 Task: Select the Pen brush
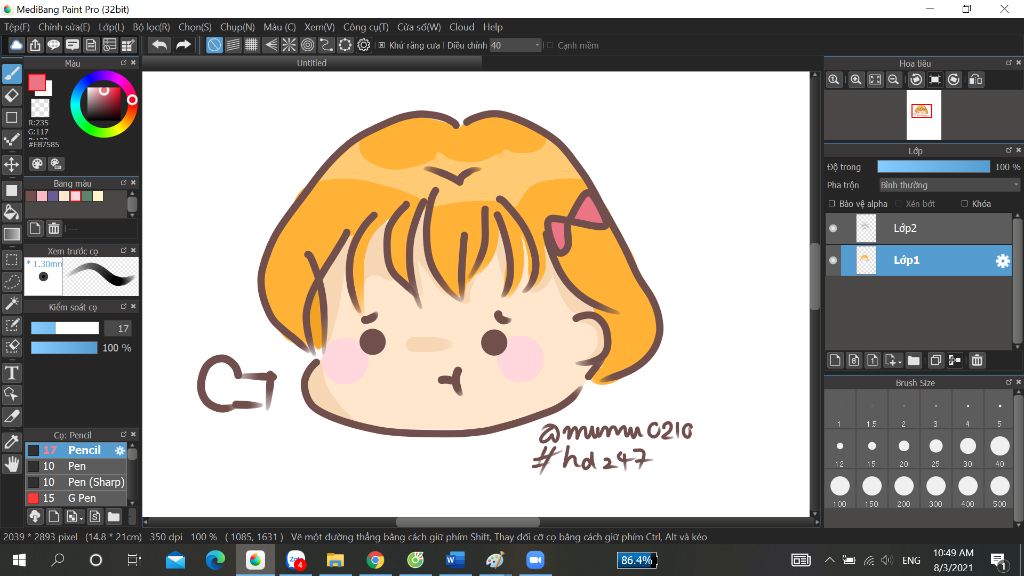(76, 466)
